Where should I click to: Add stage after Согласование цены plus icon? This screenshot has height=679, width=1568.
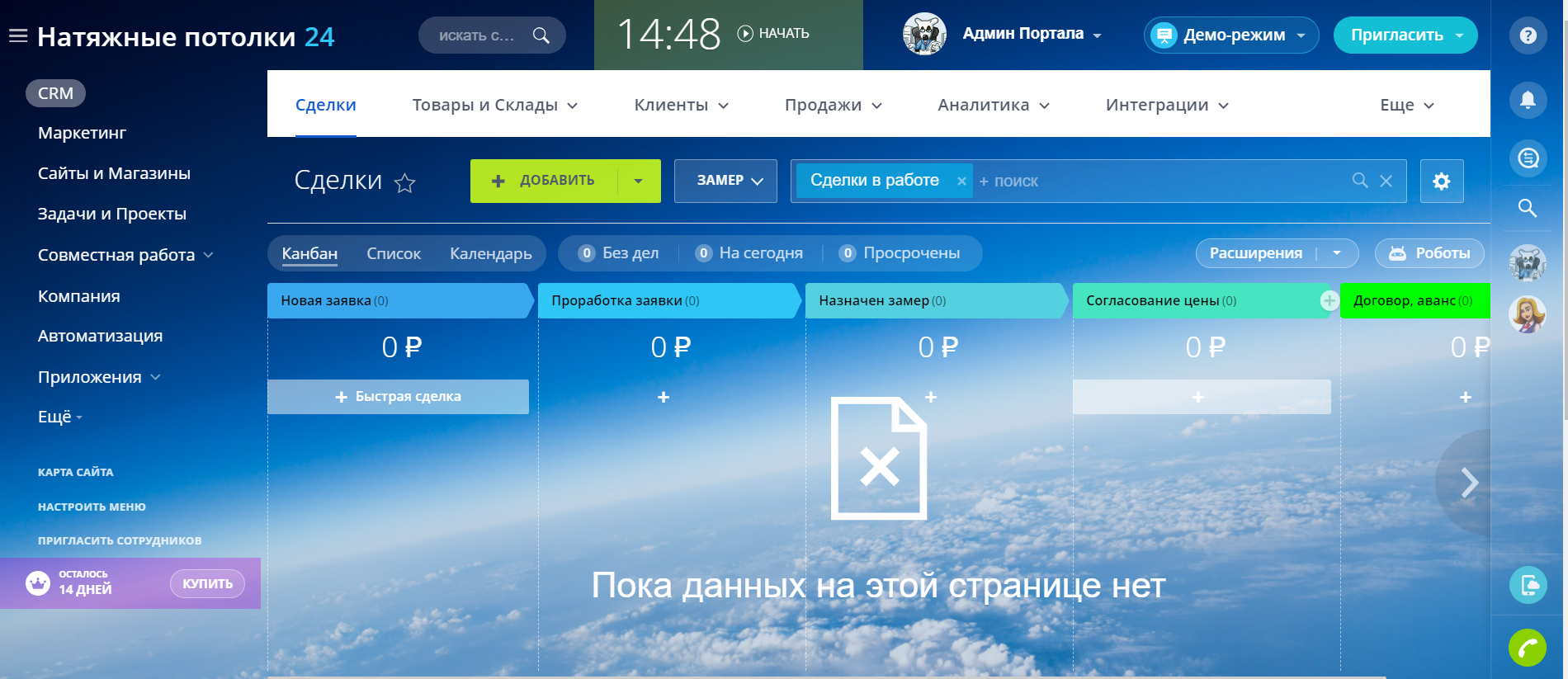(x=1329, y=301)
